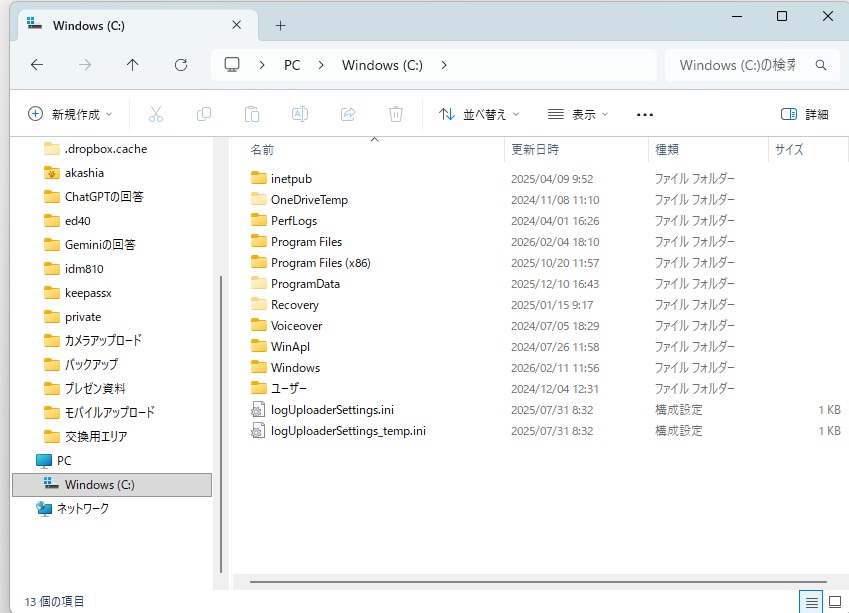Click the navigation pane vertical scrollbar
This screenshot has height=613, width=849.
pyautogui.click(x=222, y=420)
